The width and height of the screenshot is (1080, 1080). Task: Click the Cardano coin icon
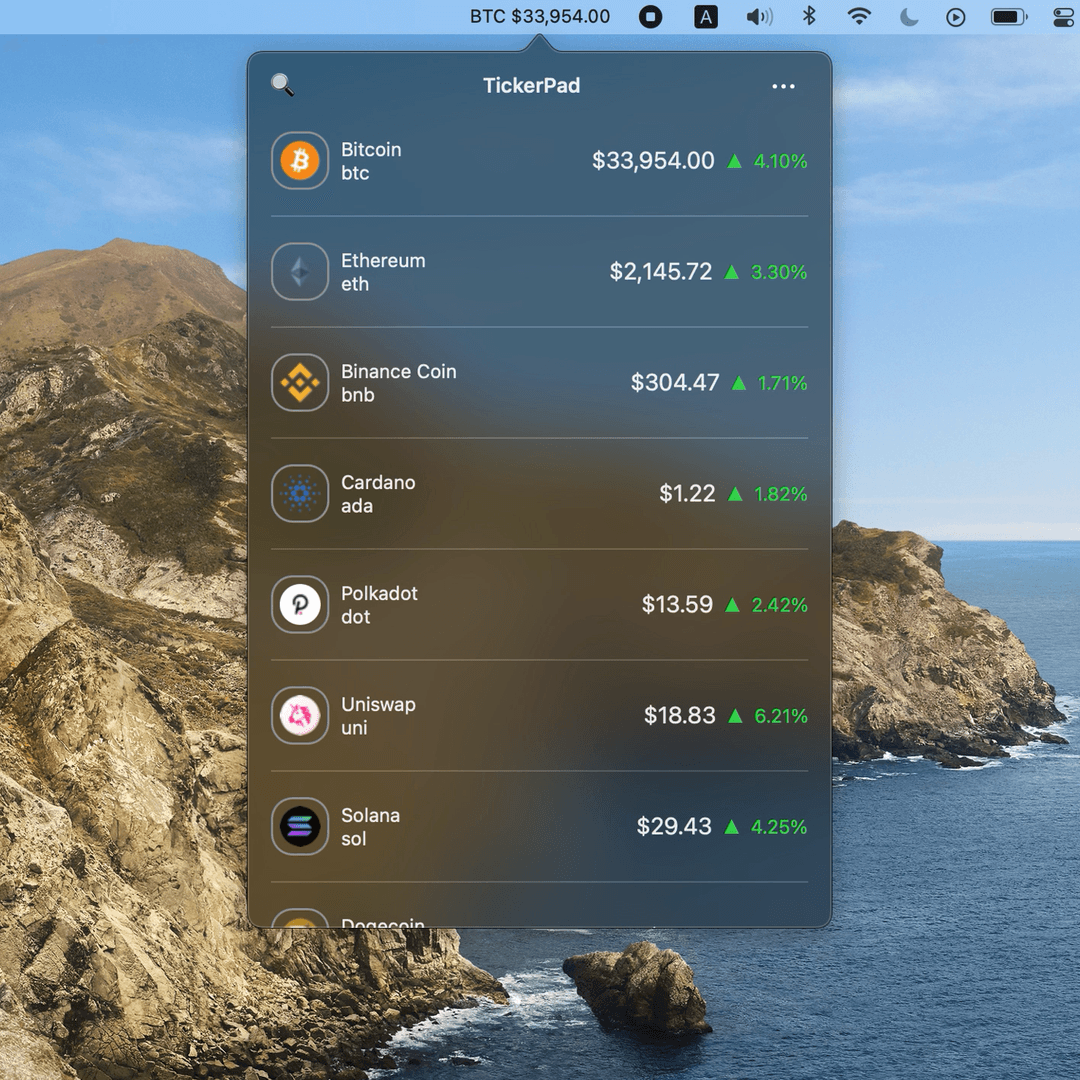point(298,493)
